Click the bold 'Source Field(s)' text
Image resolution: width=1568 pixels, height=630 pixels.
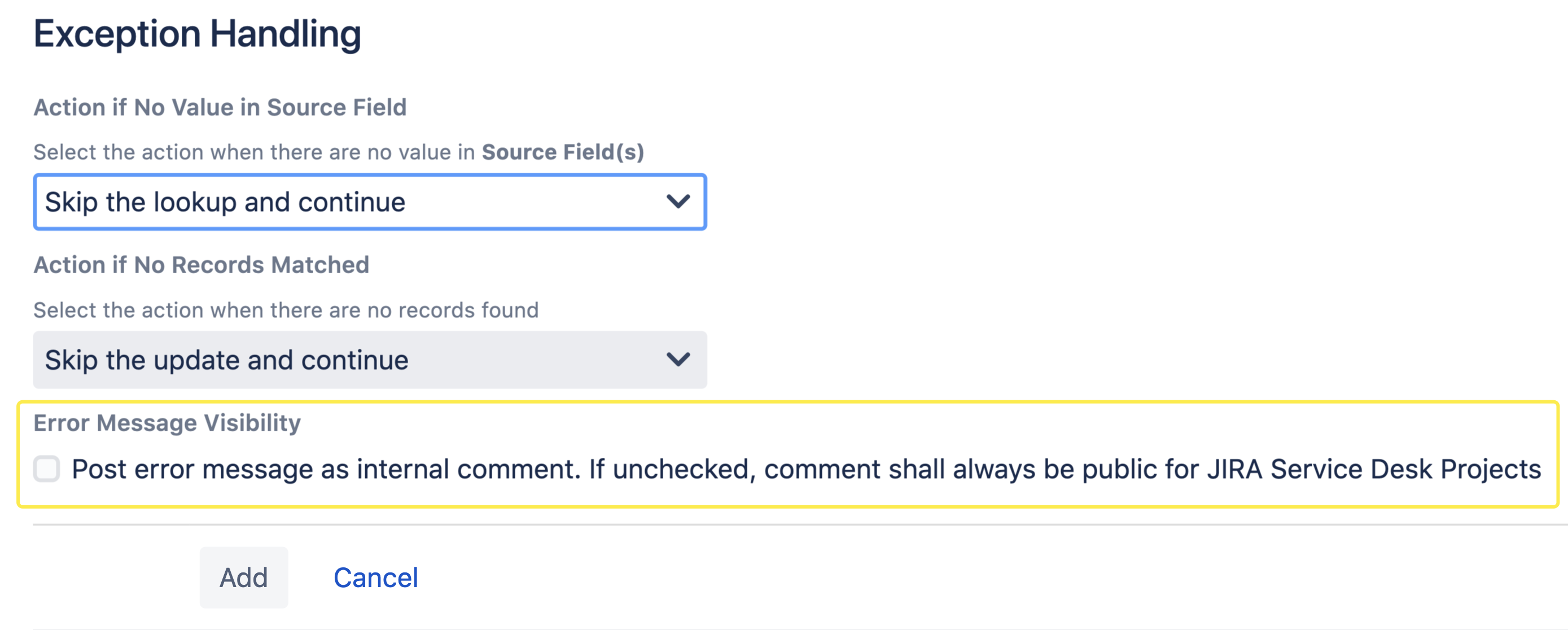tap(562, 152)
